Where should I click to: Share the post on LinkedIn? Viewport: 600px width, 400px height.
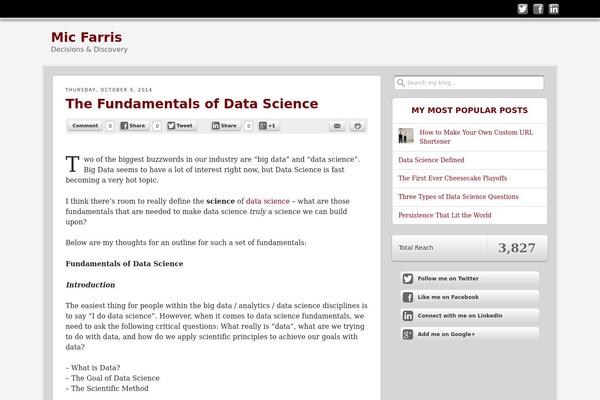pos(225,126)
